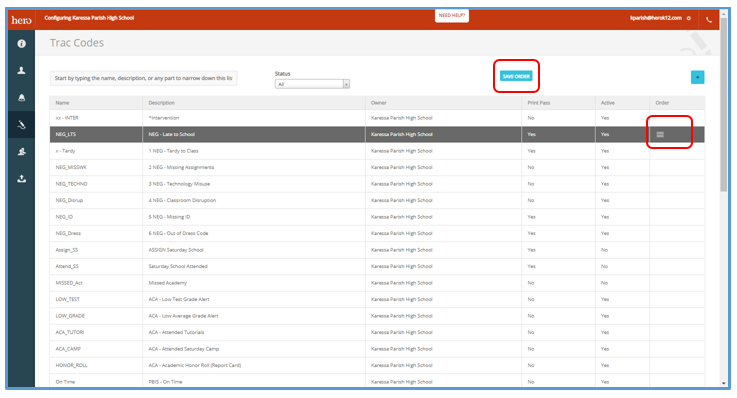
Task: Select the HONOR_ROLL name cell
Action: pos(71,365)
